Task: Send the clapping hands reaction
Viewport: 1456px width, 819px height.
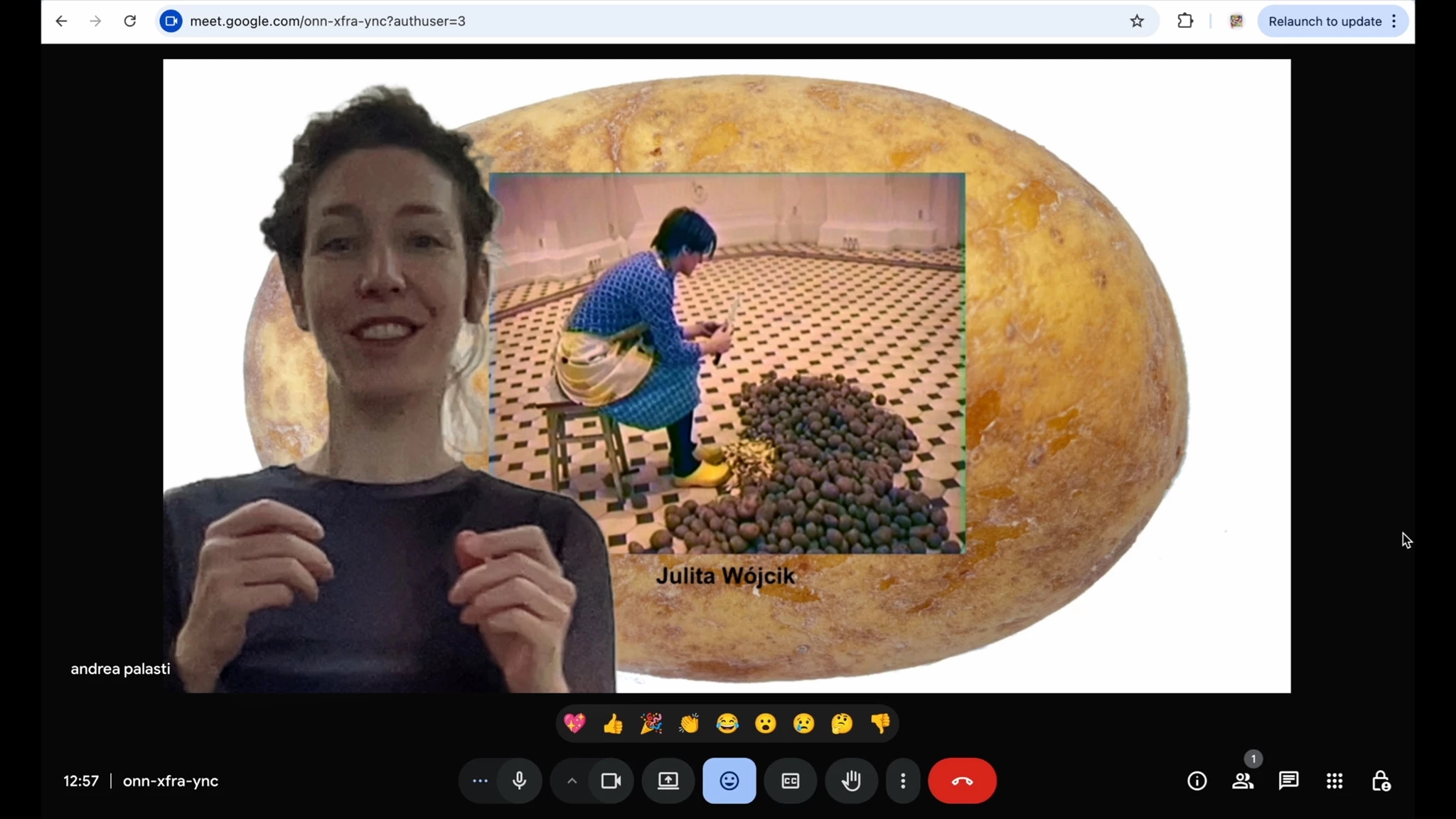Action: point(689,724)
